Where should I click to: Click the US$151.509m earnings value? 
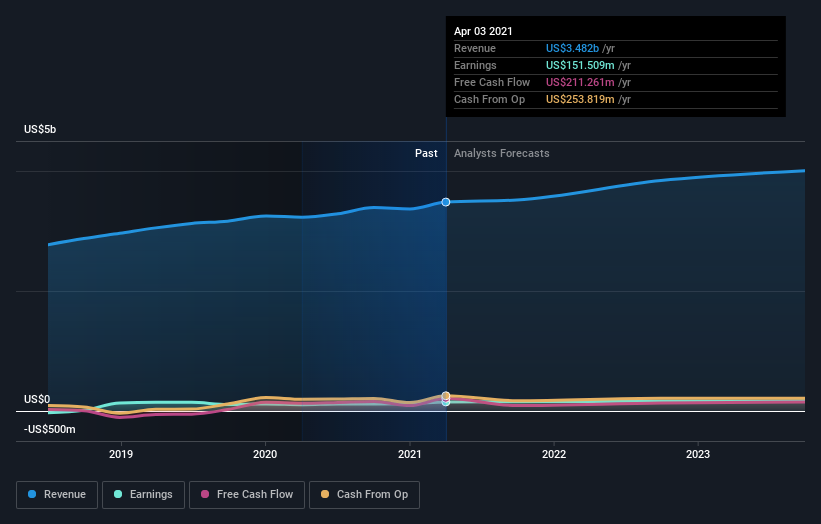tap(580, 65)
